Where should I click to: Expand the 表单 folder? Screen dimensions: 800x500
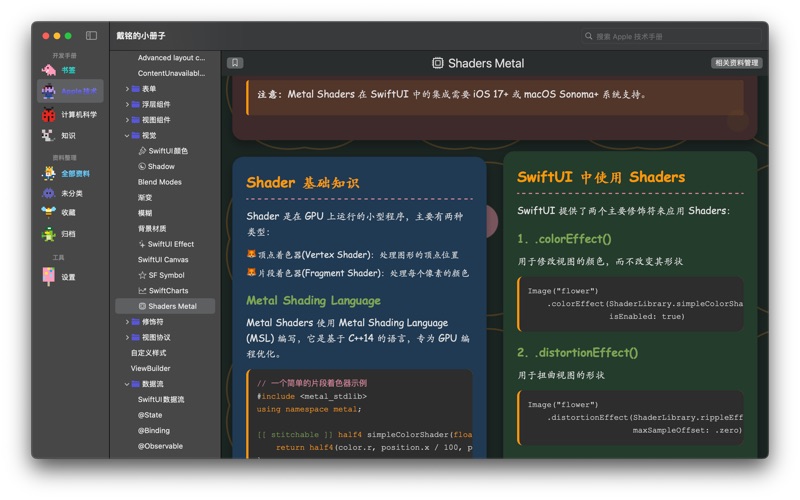[x=127, y=89]
